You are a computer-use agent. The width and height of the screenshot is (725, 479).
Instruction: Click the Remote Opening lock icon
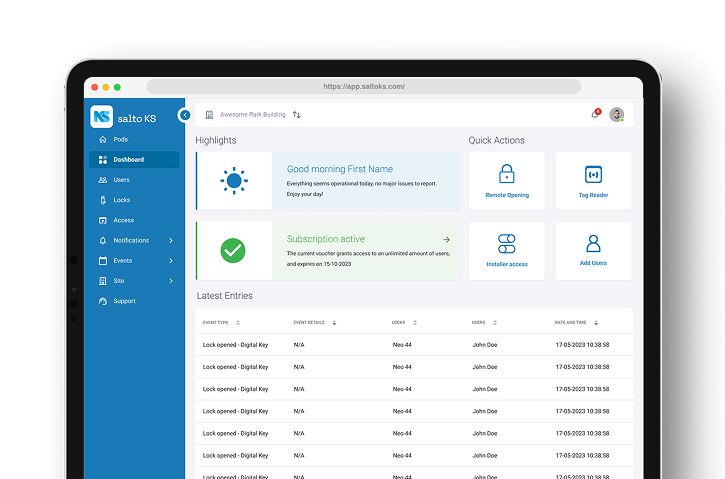pyautogui.click(x=507, y=174)
